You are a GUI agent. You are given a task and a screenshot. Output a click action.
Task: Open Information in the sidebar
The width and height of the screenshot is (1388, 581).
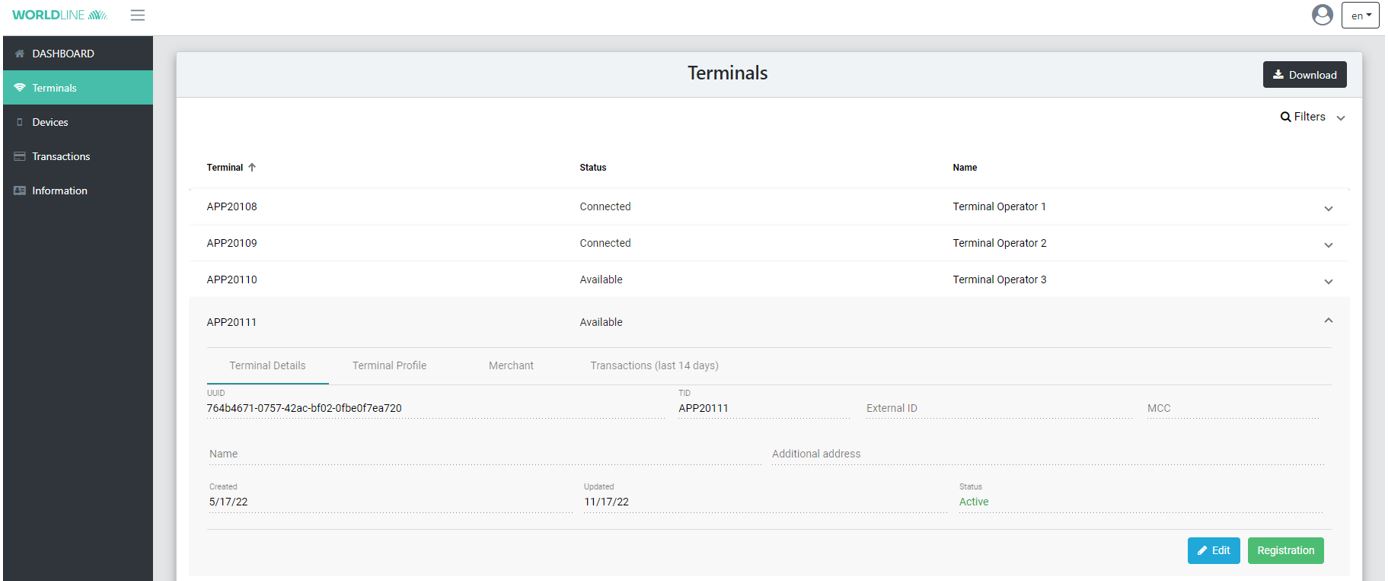pyautogui.click(x=59, y=190)
